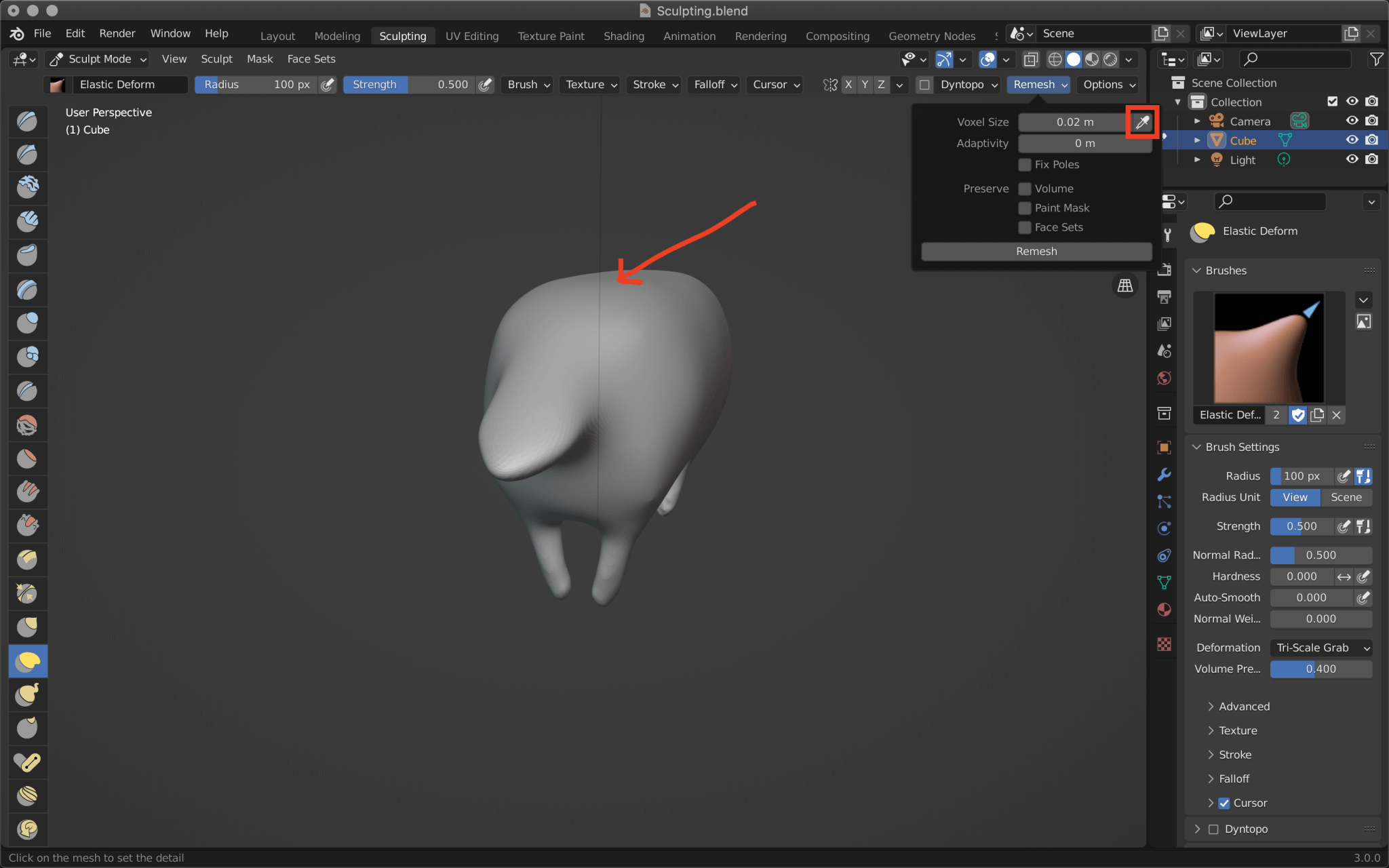Viewport: 1389px width, 868px height.
Task: Open the Render Properties tab
Action: (x=1165, y=269)
